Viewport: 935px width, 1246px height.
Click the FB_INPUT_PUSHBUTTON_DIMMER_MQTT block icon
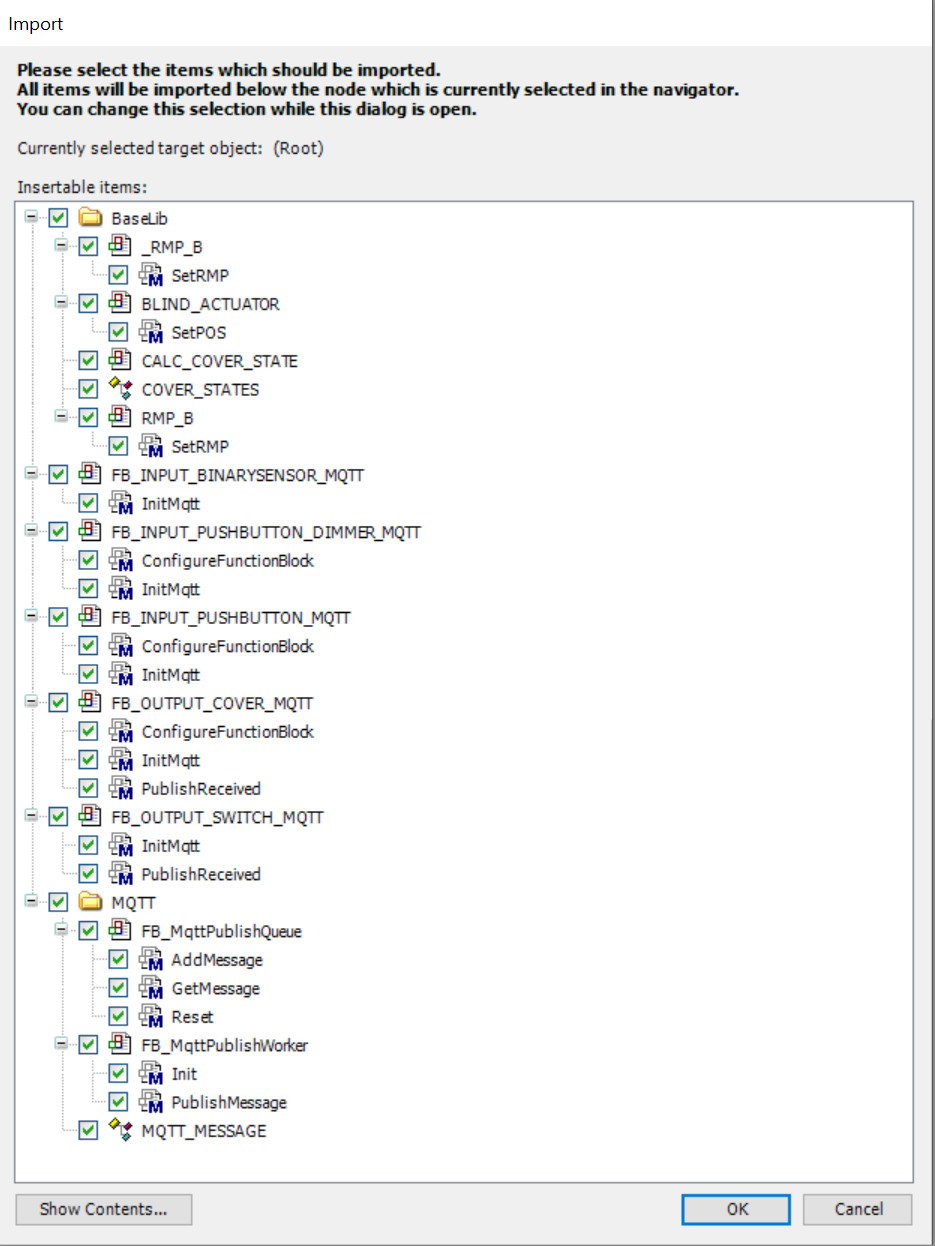point(90,532)
